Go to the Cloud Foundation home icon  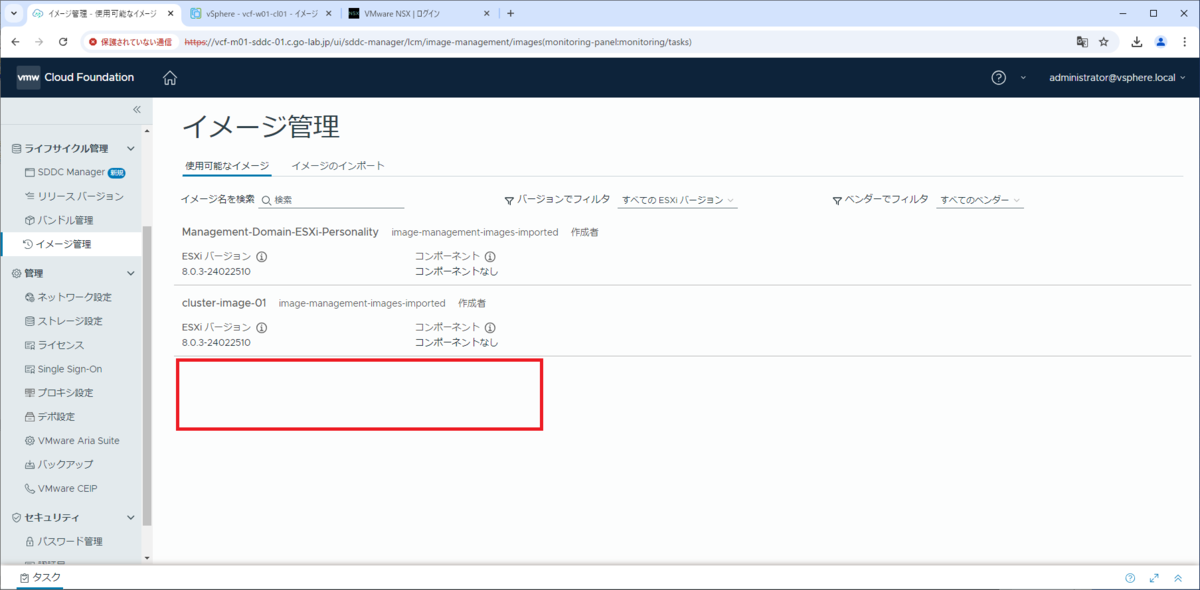170,78
